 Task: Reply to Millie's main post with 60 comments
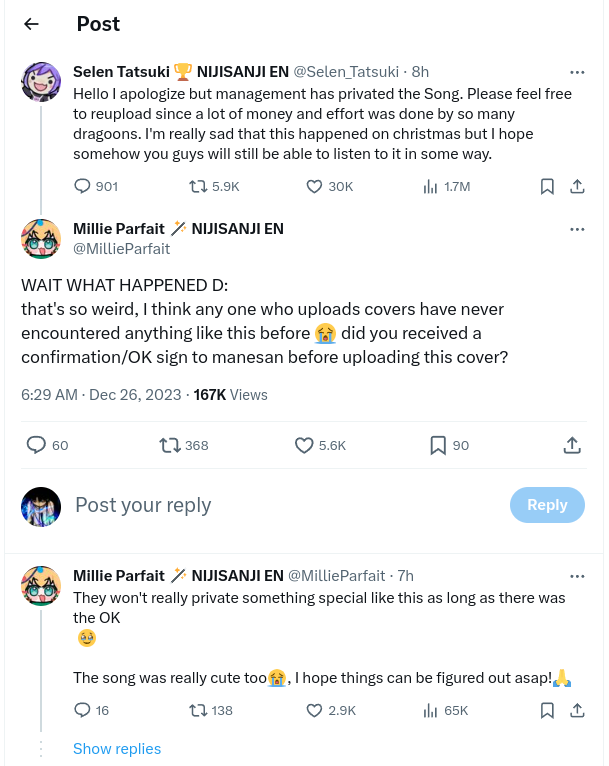coord(36,445)
